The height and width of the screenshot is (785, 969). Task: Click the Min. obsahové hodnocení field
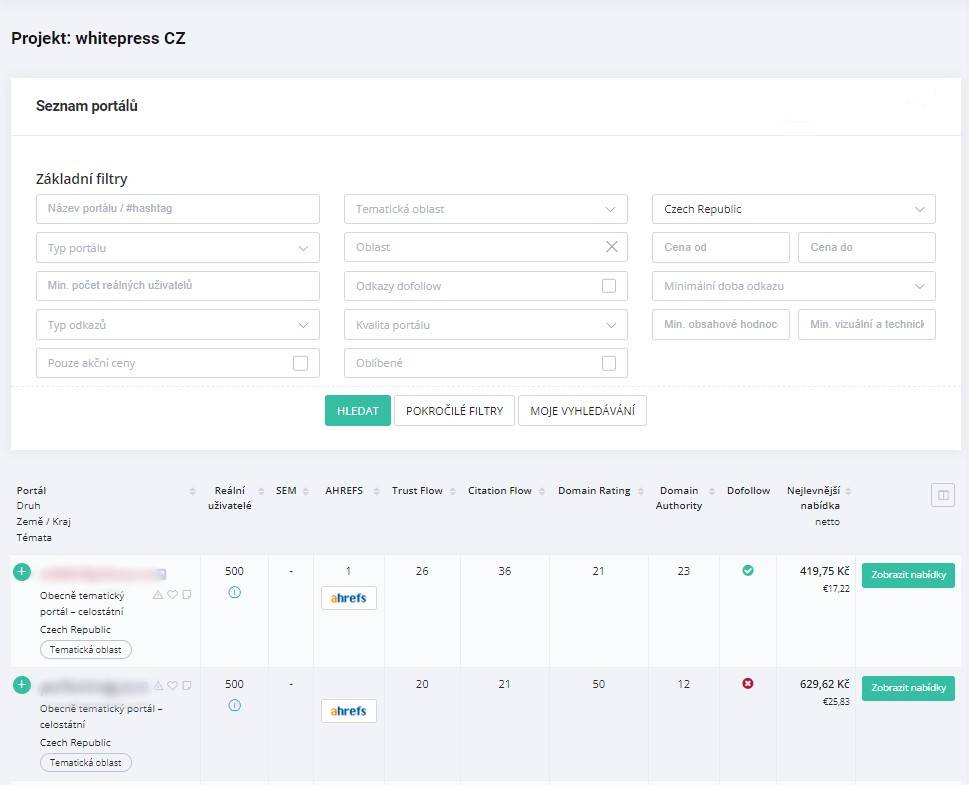(721, 325)
